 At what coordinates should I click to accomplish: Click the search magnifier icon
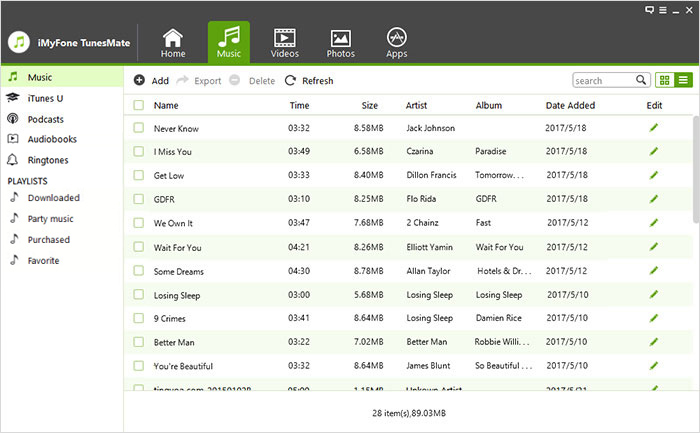pos(641,81)
